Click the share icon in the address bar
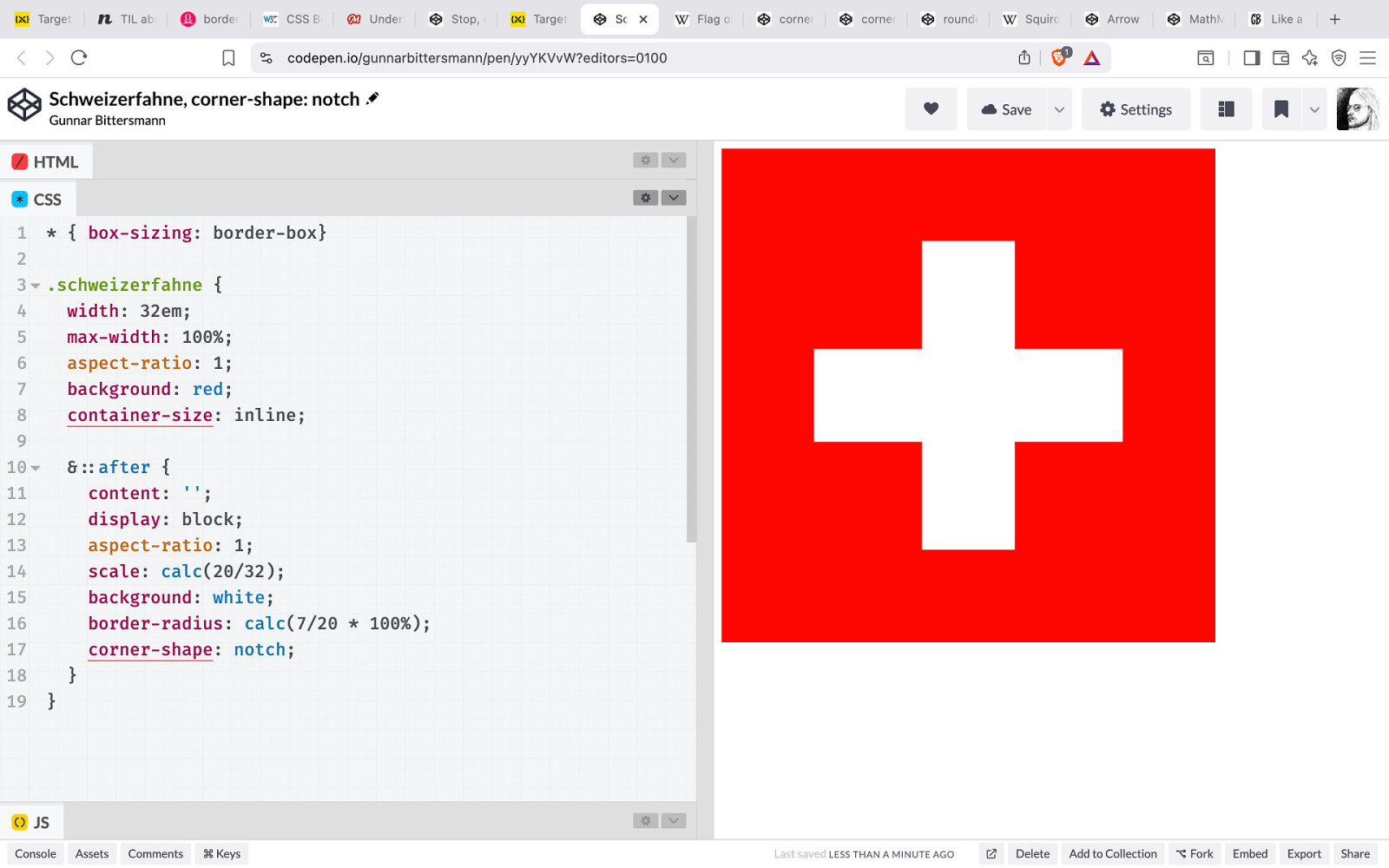The height and width of the screenshot is (868, 1389). tap(1024, 58)
